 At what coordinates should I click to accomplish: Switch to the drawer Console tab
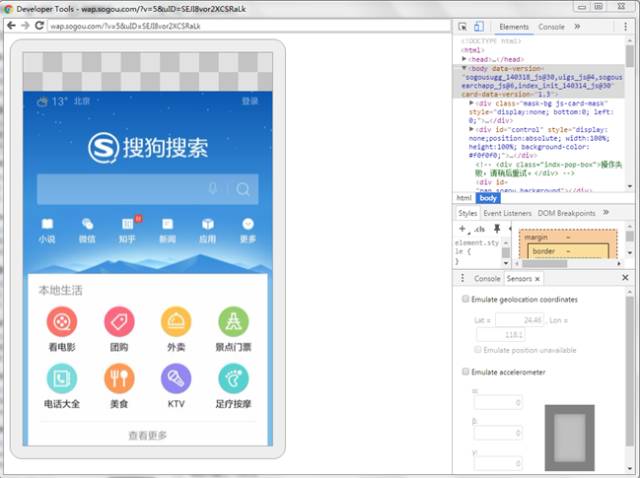487,278
